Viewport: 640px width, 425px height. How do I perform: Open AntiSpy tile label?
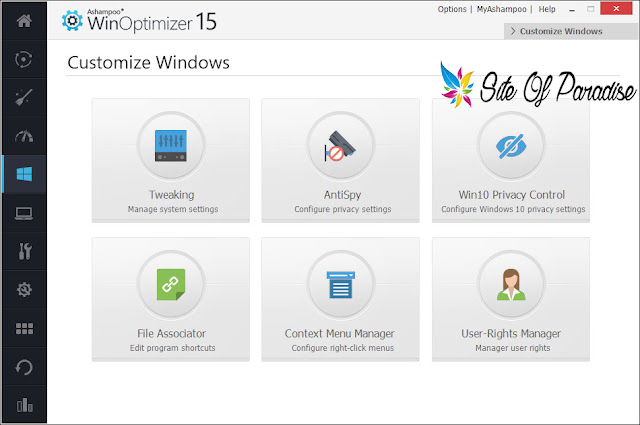(x=342, y=195)
